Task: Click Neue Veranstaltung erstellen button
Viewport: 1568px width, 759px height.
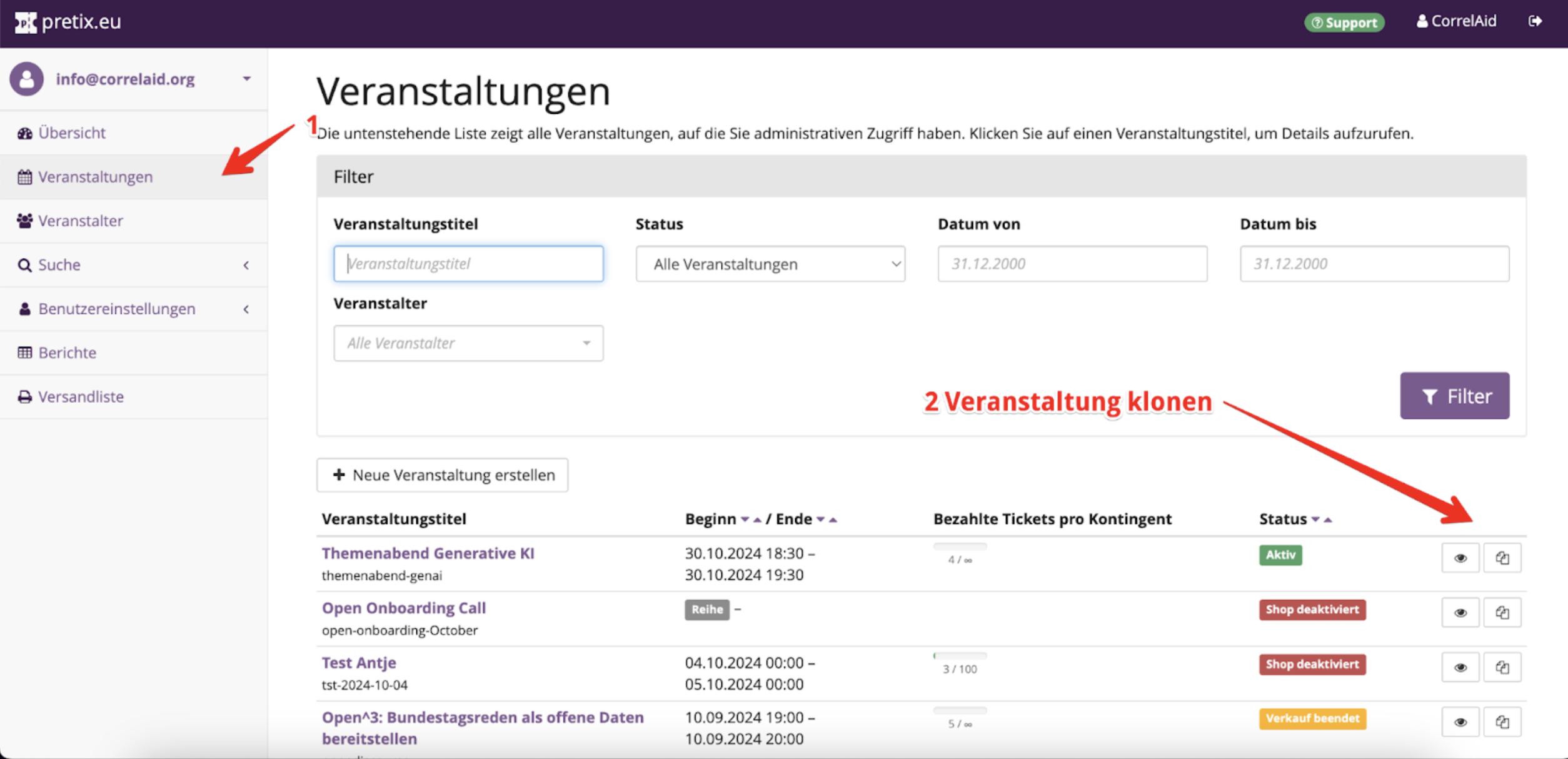Action: pyautogui.click(x=442, y=475)
